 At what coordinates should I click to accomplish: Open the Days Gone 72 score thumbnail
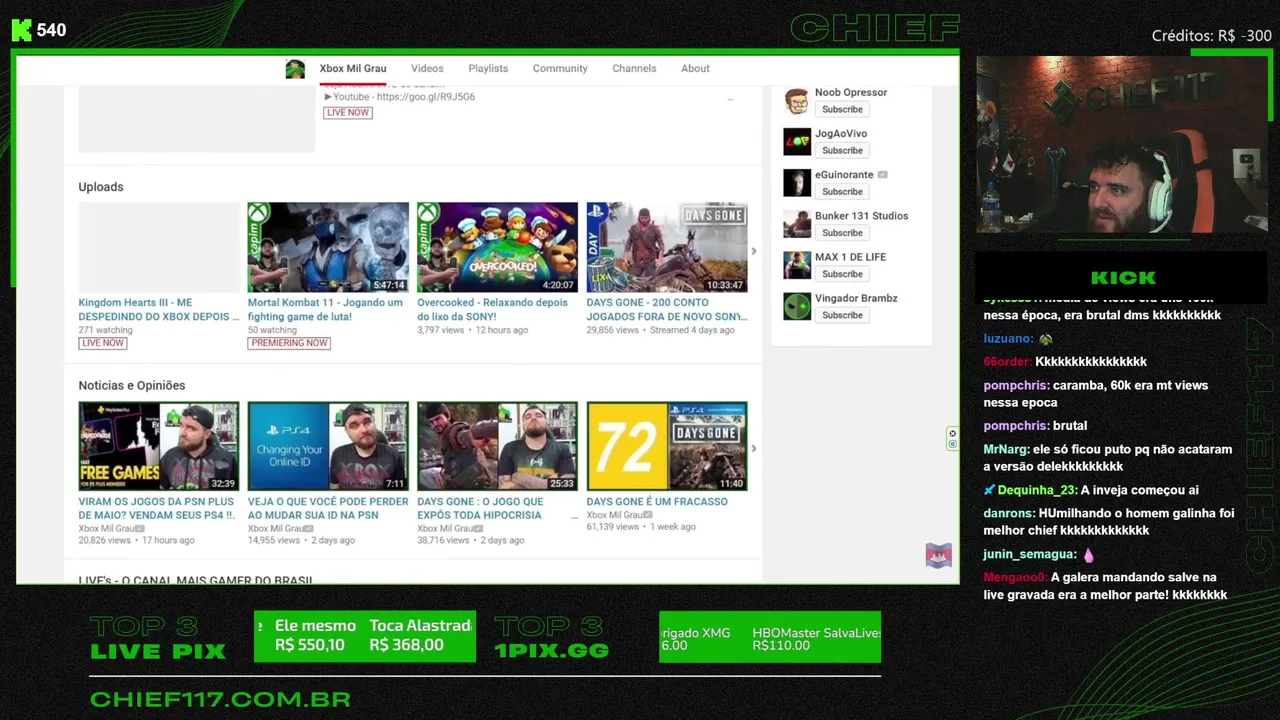[667, 446]
